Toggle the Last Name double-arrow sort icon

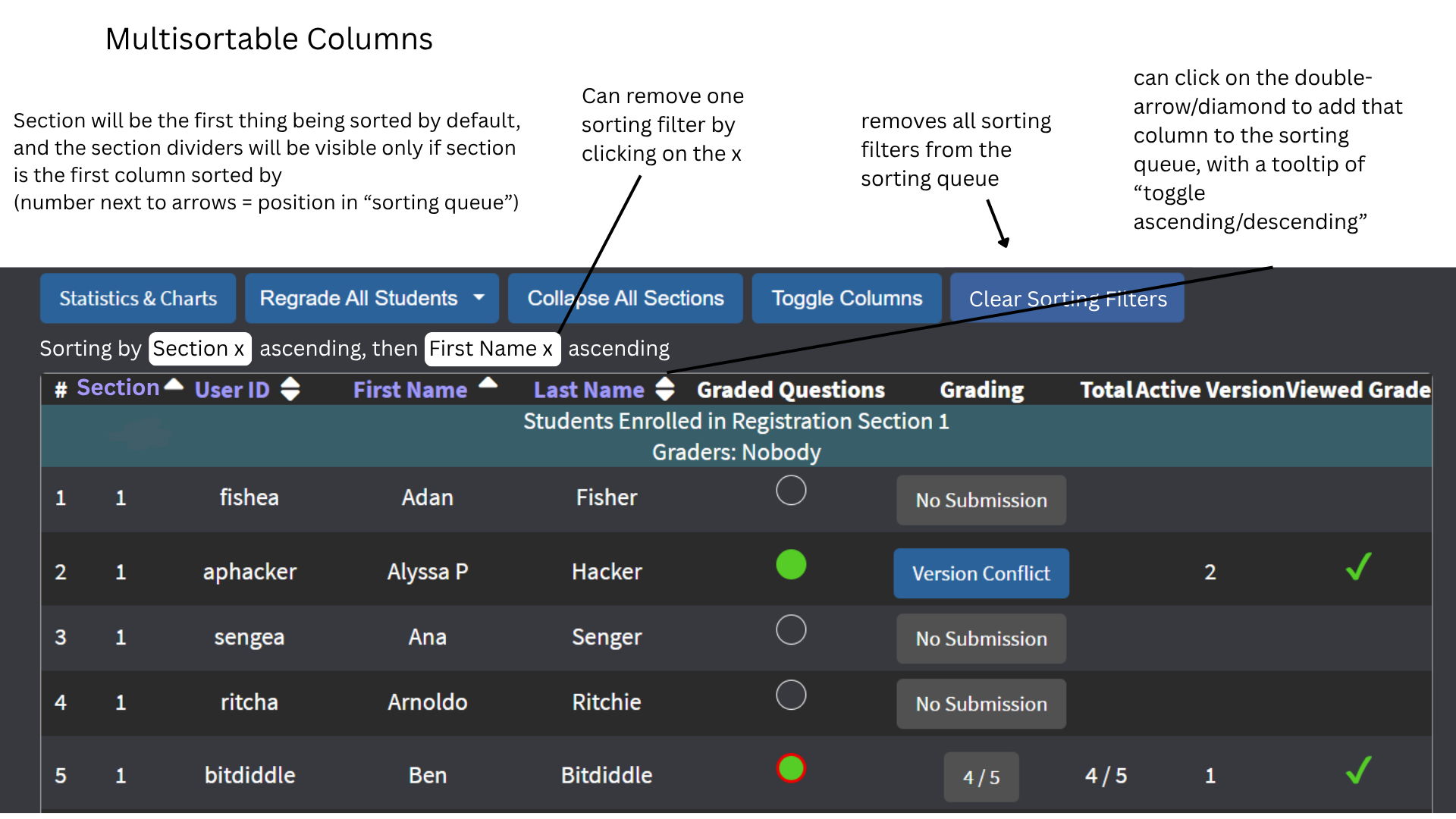click(665, 388)
